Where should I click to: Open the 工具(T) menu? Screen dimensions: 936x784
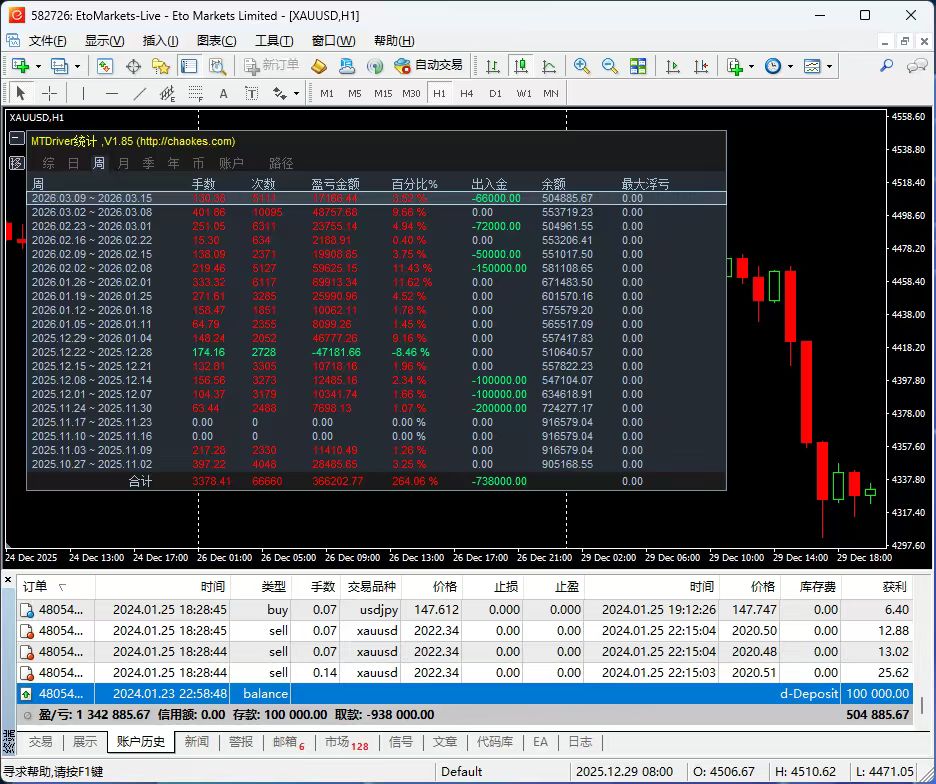point(274,41)
